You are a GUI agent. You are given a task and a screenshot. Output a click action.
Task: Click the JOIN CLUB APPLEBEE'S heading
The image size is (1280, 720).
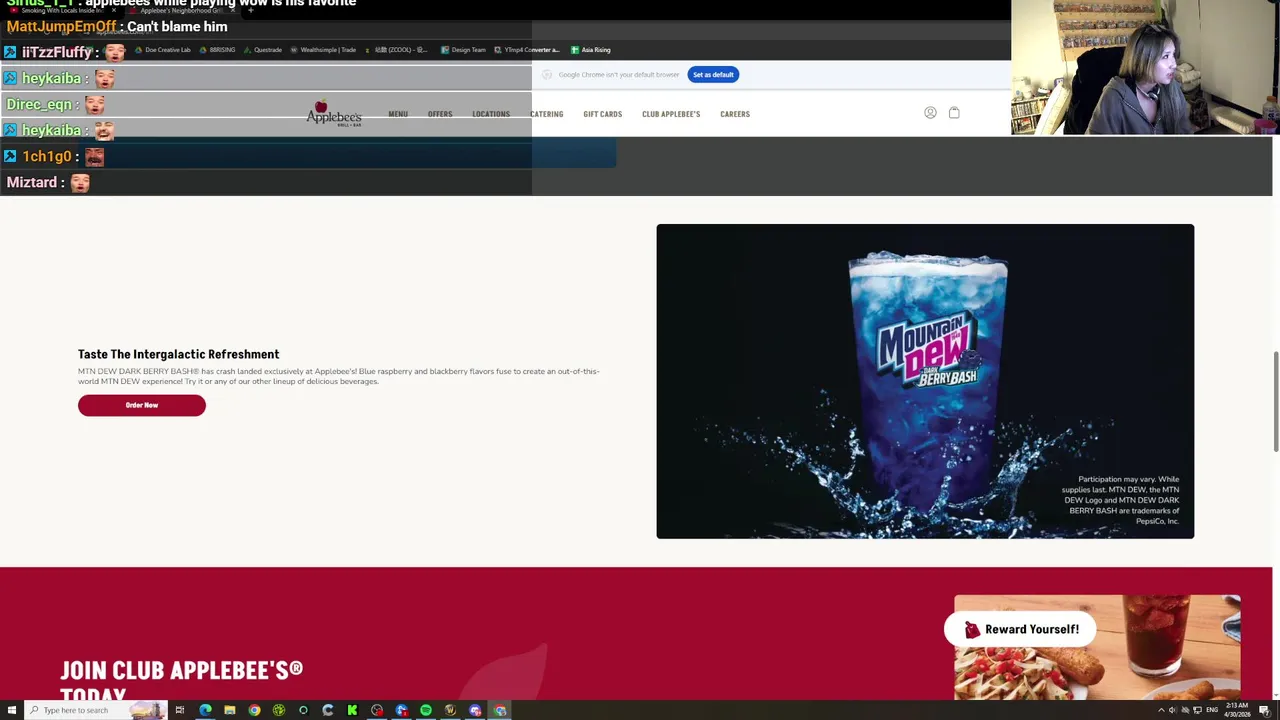pos(181,680)
